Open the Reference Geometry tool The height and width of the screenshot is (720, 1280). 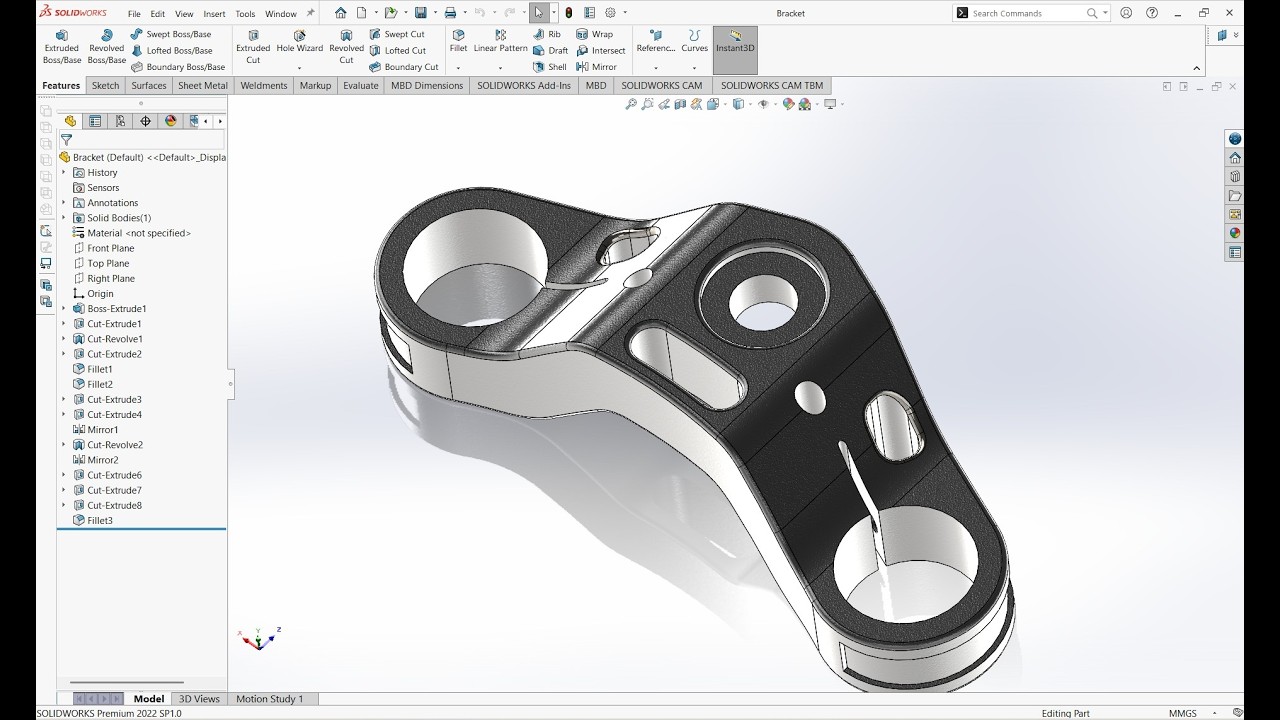(x=656, y=41)
